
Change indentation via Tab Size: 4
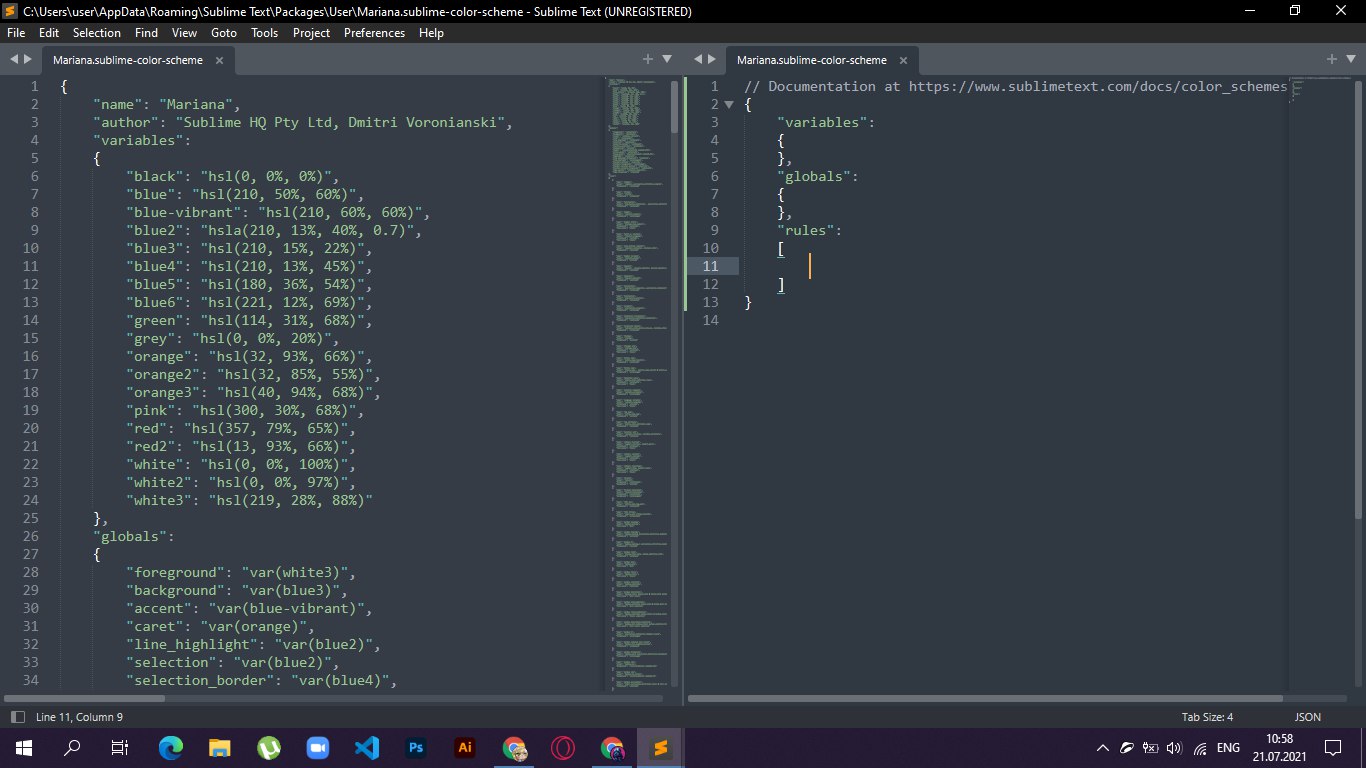1207,717
